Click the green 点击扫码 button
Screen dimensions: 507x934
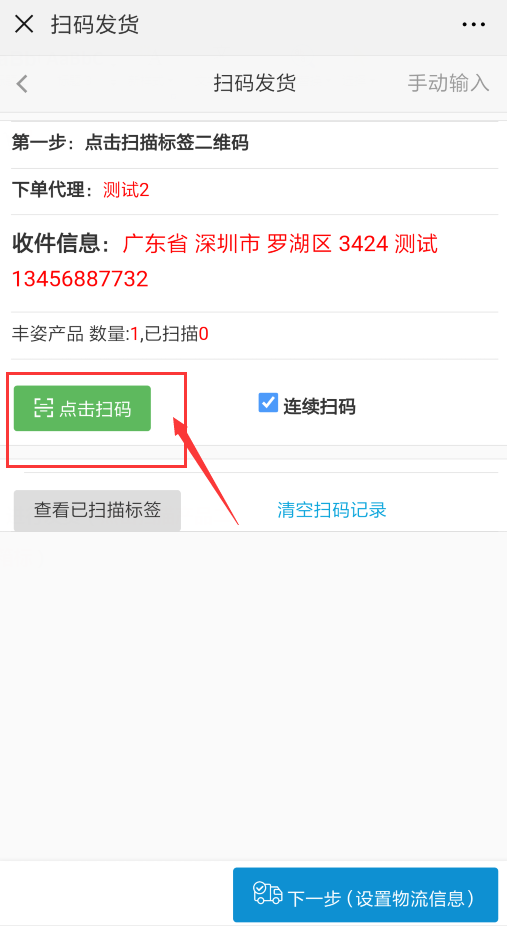[82, 409]
